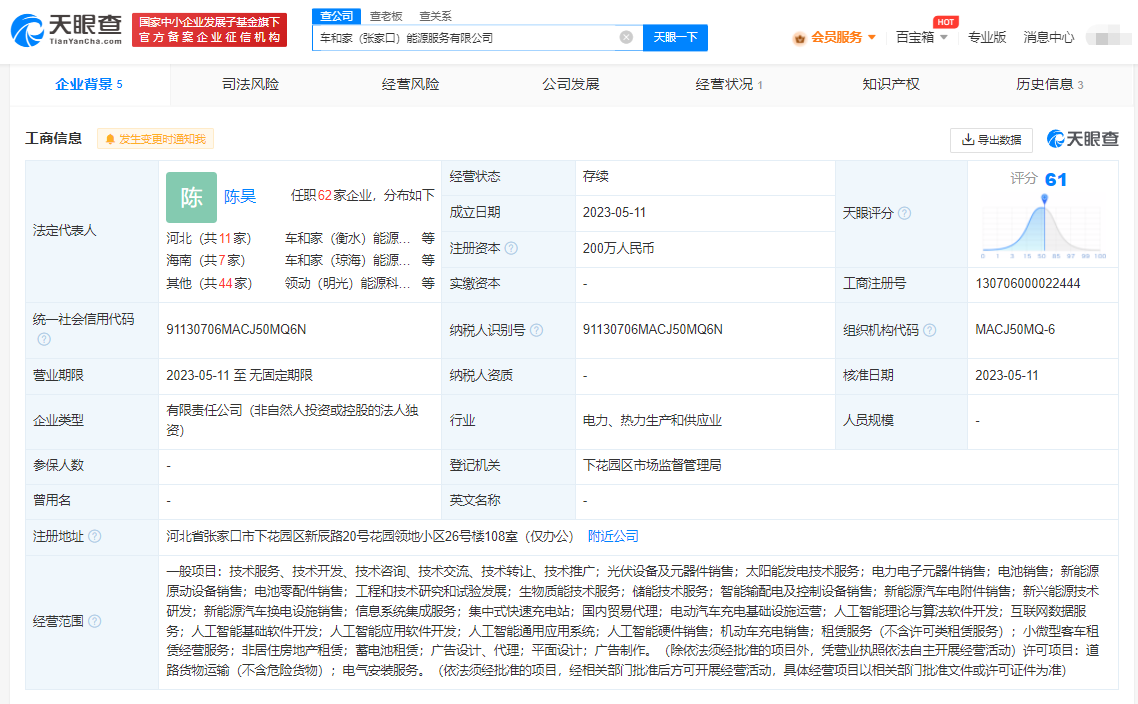
Task: Click the green 陈 avatar badge
Action: (x=192, y=197)
